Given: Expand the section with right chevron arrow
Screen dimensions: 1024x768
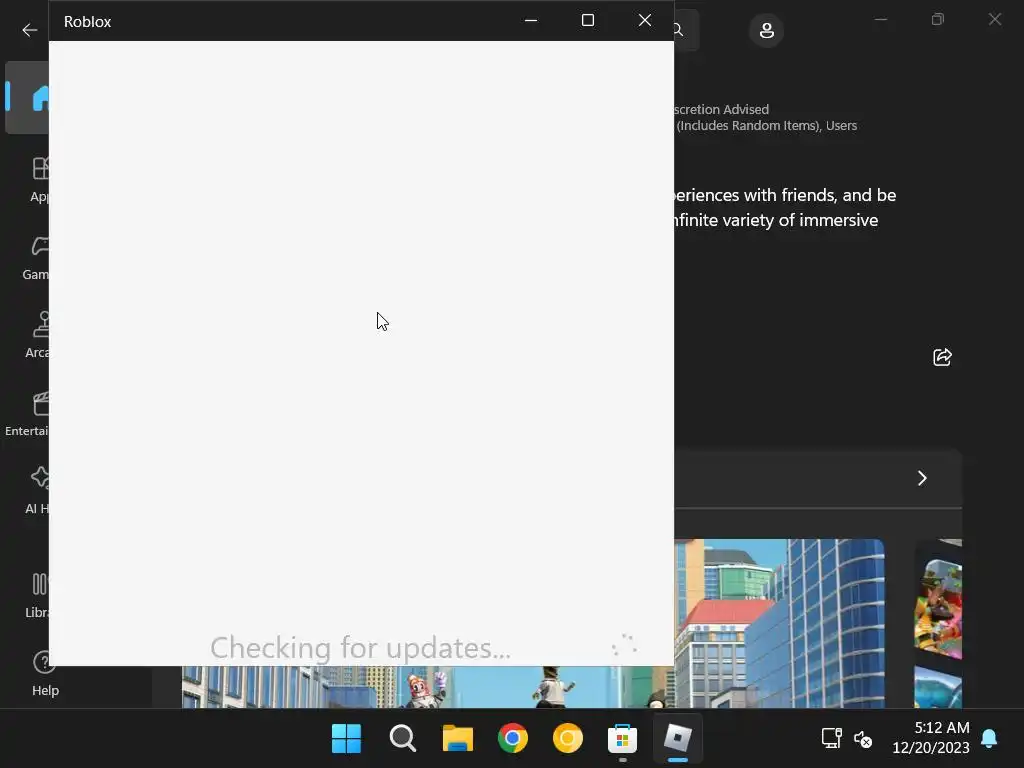Looking at the screenshot, I should coord(922,478).
